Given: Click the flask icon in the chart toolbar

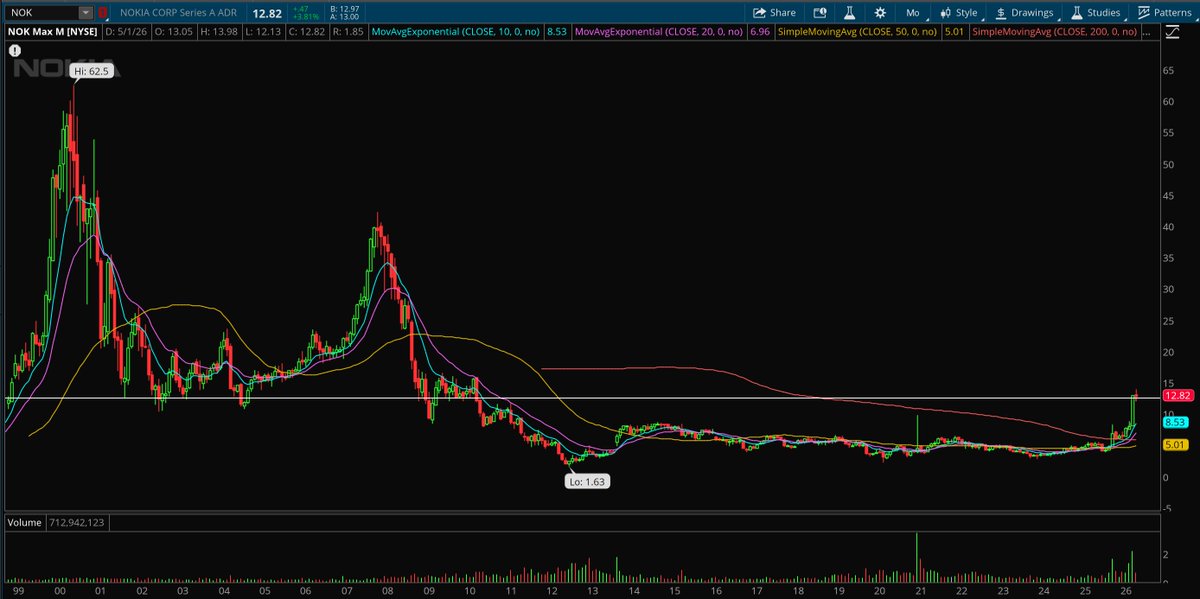Looking at the screenshot, I should [x=849, y=13].
